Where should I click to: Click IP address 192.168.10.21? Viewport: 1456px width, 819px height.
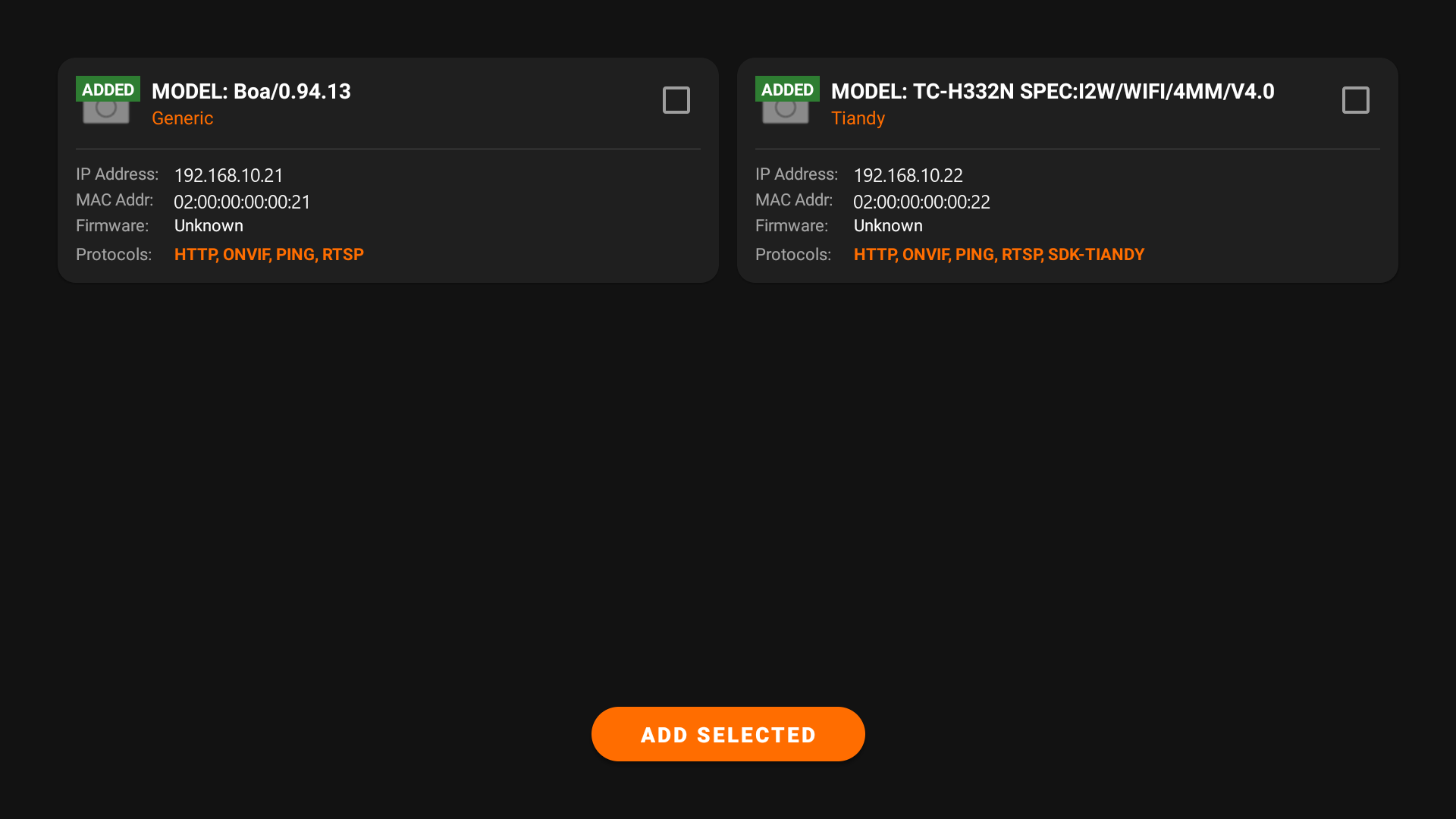click(x=229, y=175)
